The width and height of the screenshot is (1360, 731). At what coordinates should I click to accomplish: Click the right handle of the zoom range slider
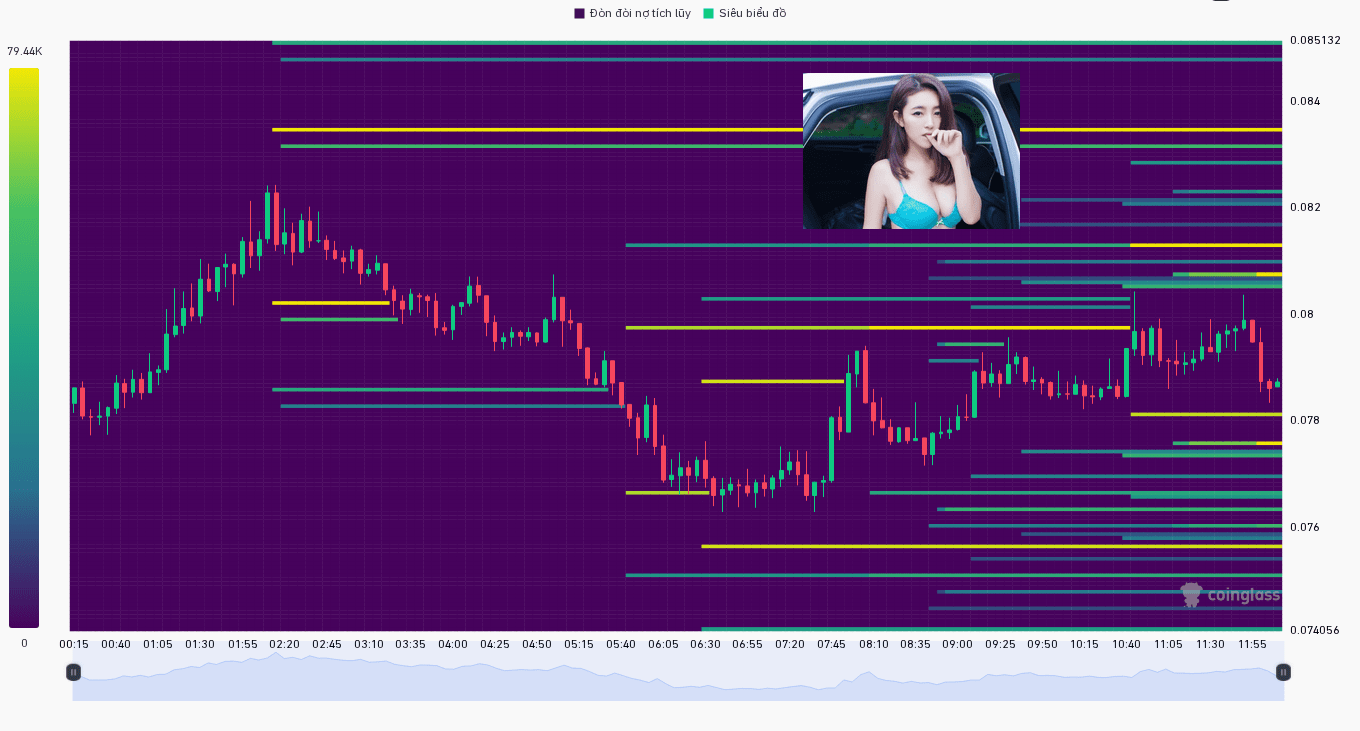pos(1284,672)
